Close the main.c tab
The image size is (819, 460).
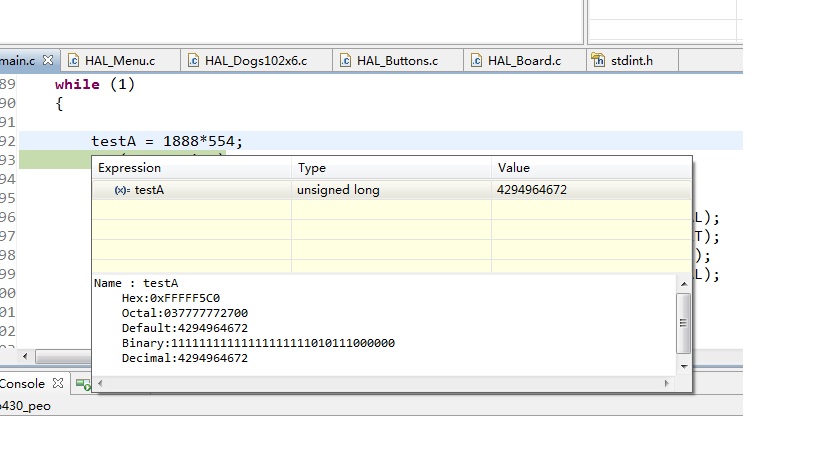(x=48, y=60)
